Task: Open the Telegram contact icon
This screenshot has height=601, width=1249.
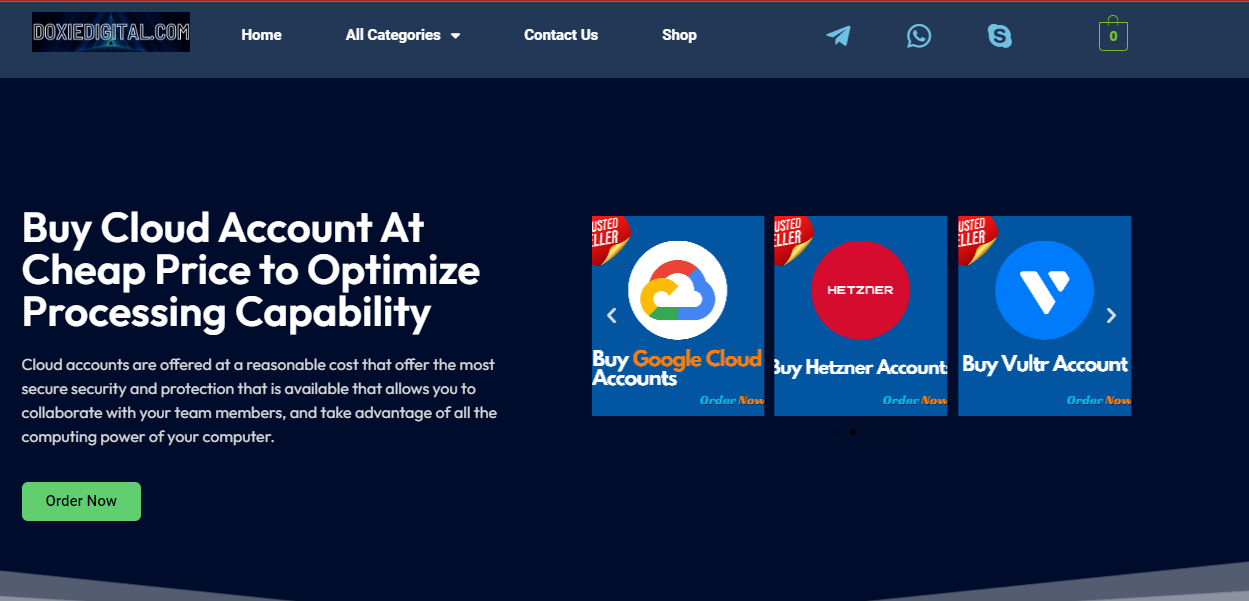Action: click(838, 36)
